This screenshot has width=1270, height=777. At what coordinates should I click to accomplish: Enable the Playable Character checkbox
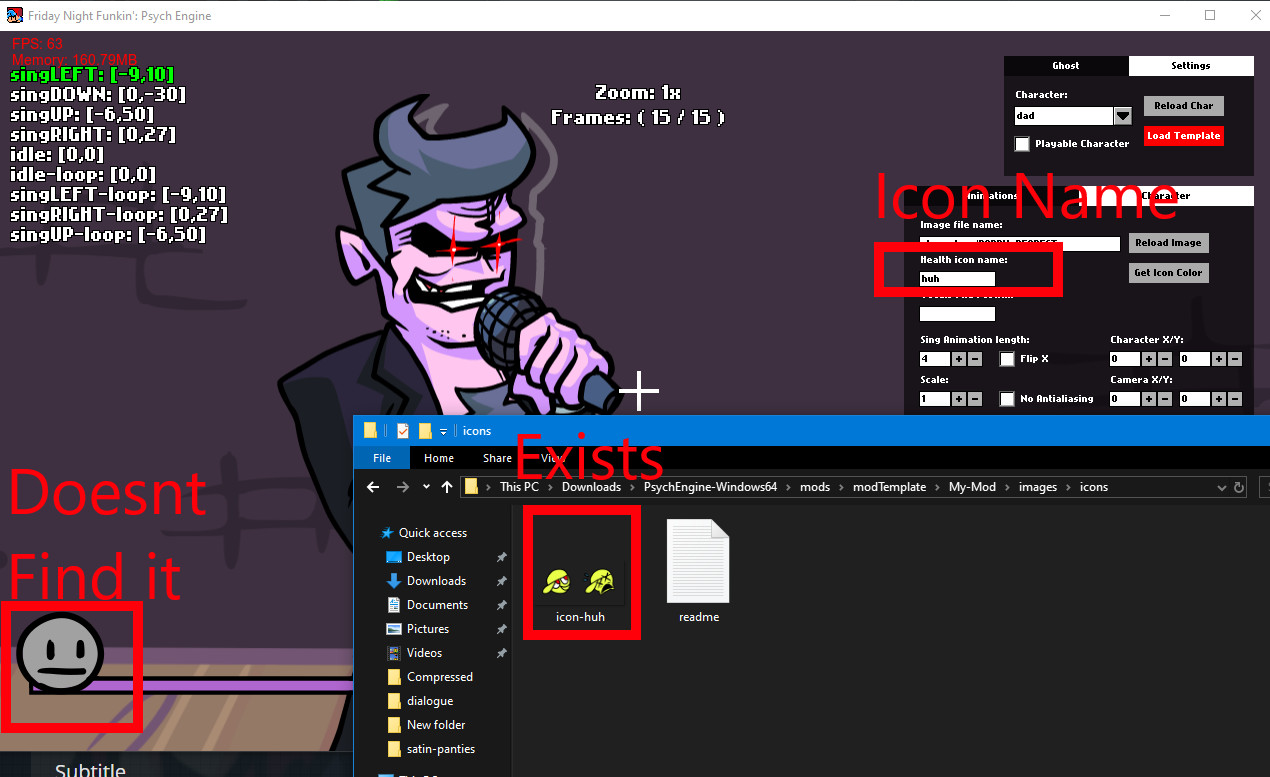coord(1022,144)
